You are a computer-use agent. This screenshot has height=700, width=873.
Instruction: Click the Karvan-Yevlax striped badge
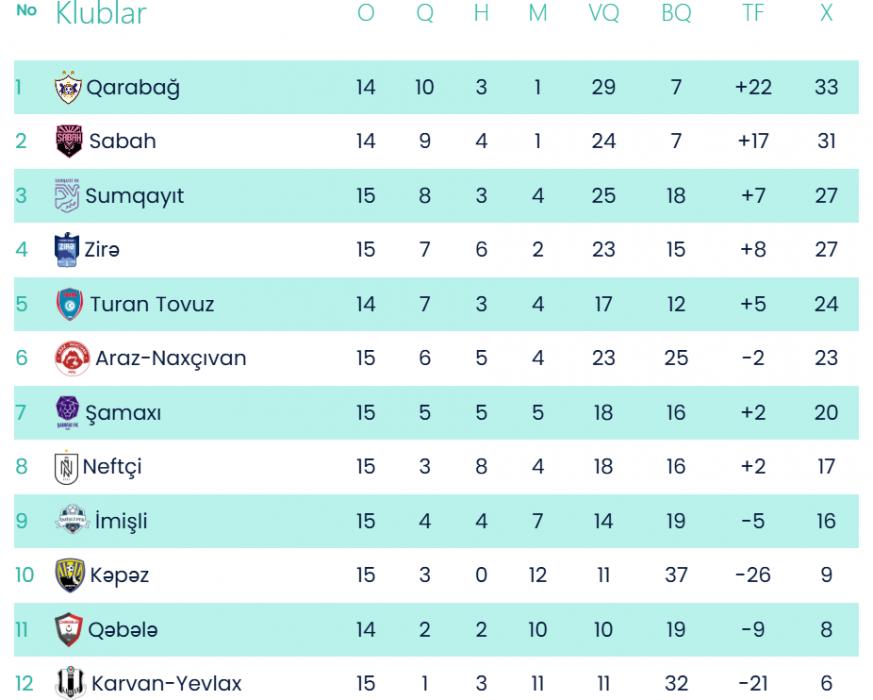(70, 683)
